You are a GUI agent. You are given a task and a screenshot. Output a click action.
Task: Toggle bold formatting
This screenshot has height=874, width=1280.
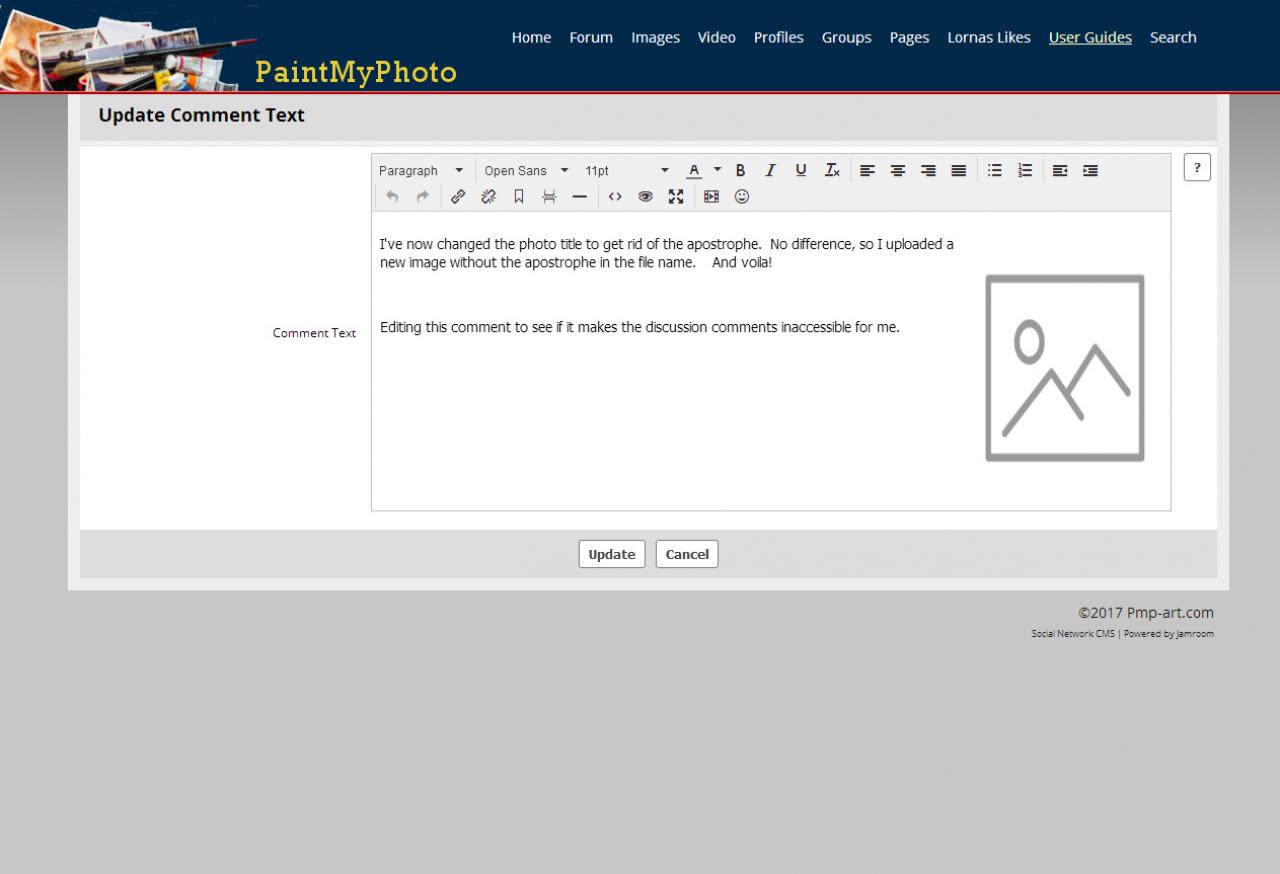pos(740,171)
